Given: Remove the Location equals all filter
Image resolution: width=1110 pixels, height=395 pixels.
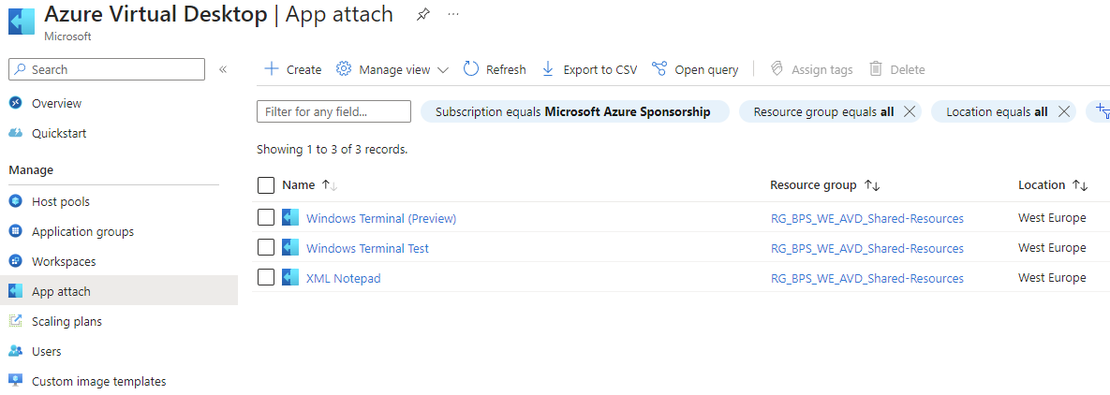Looking at the screenshot, I should coord(1063,111).
